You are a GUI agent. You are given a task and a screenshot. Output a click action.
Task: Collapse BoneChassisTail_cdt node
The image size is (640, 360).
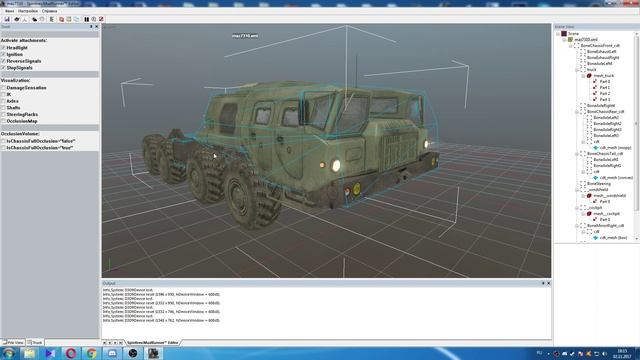577,153
